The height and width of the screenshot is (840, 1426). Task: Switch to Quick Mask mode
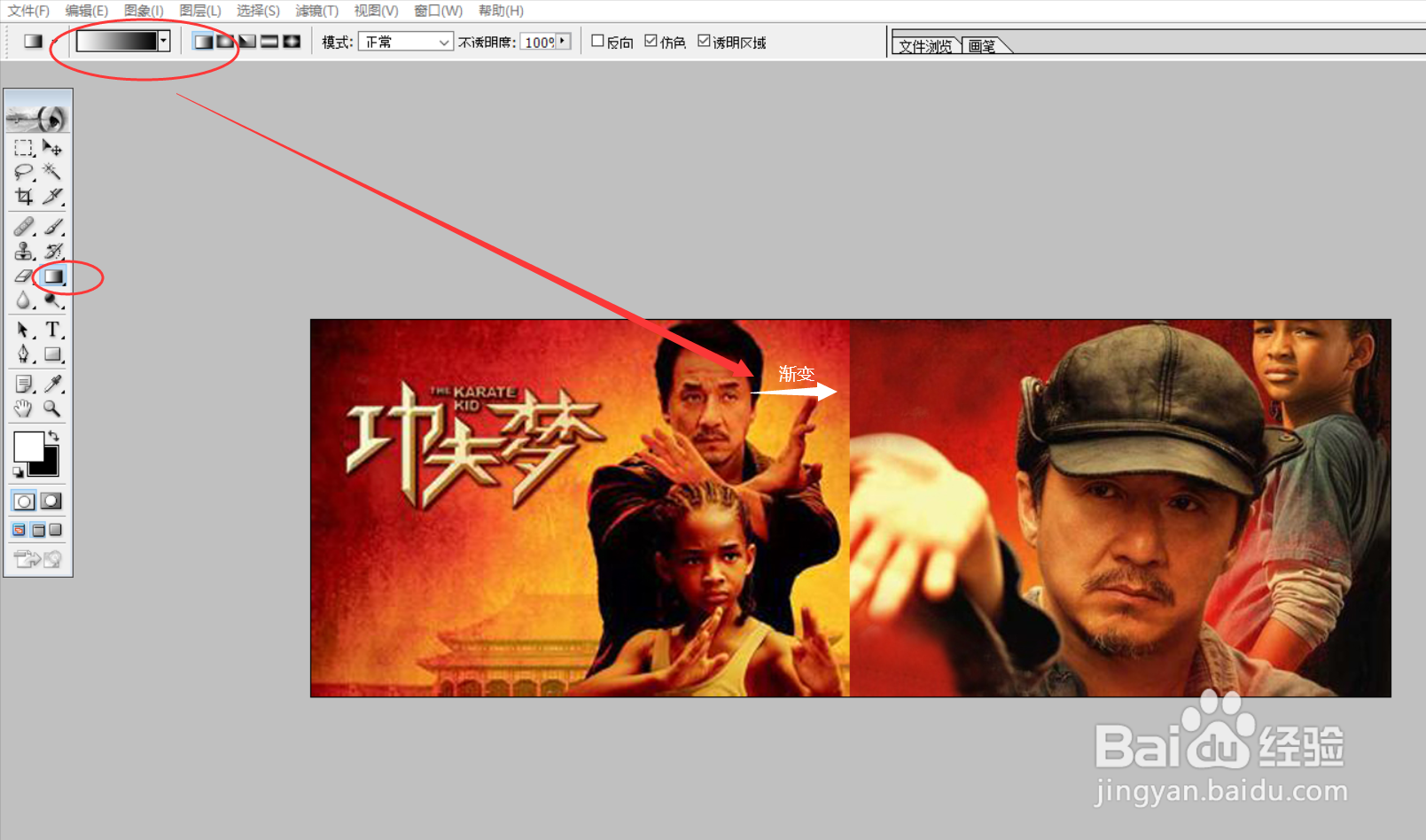51,502
